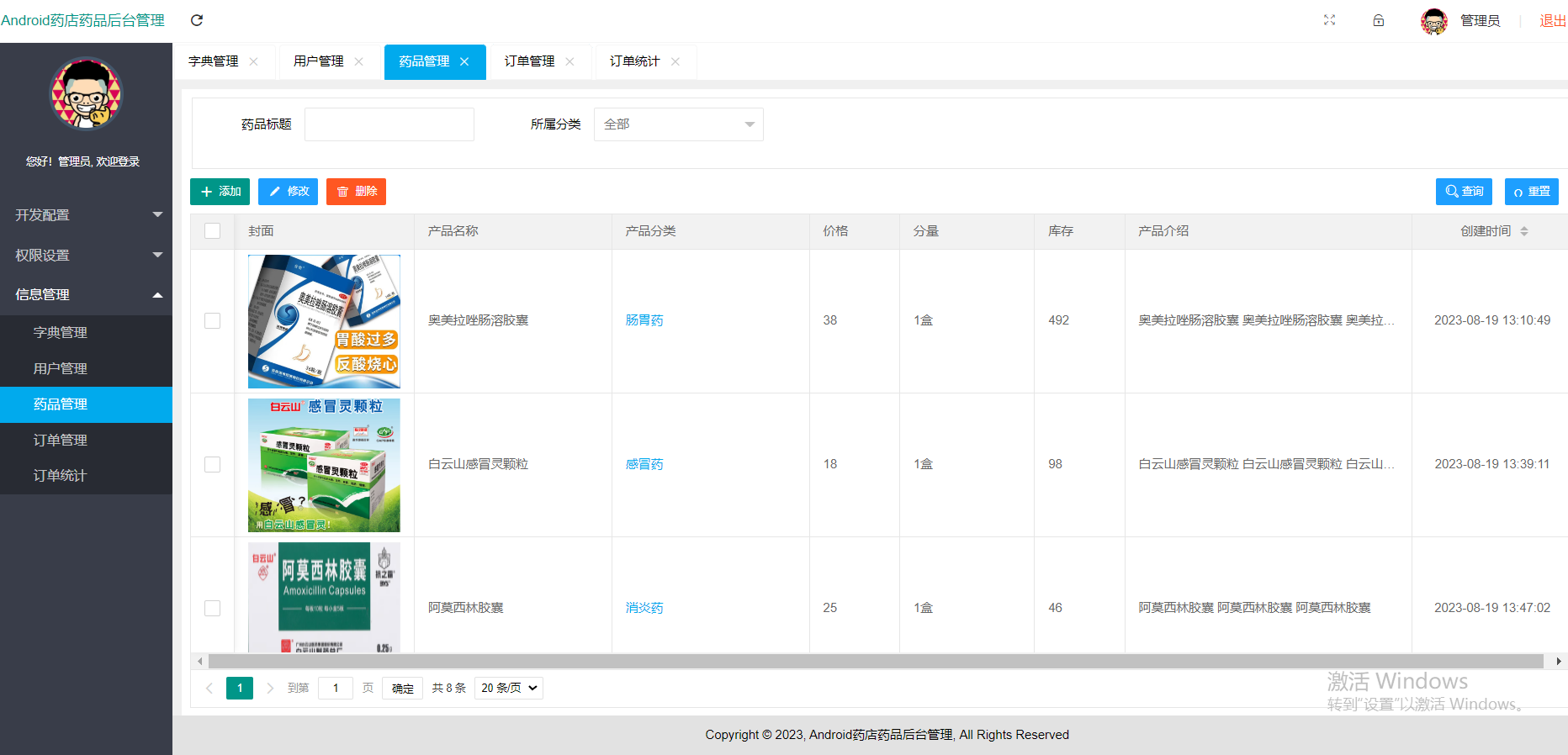Focus the 药品标题 search field

pyautogui.click(x=389, y=124)
